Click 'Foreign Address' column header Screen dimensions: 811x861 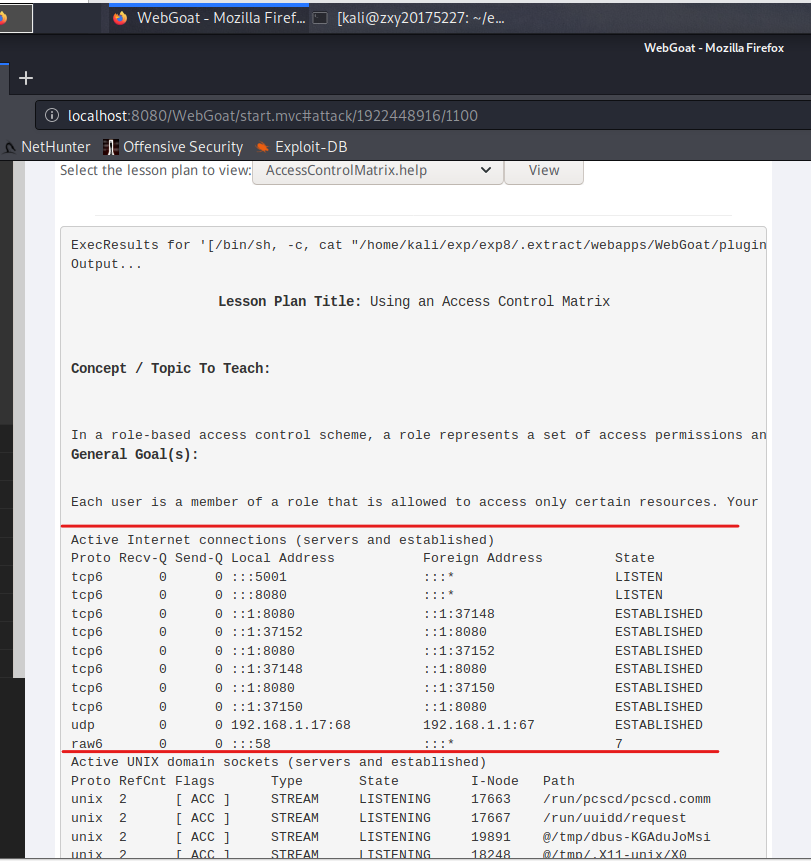pyautogui.click(x=482, y=558)
